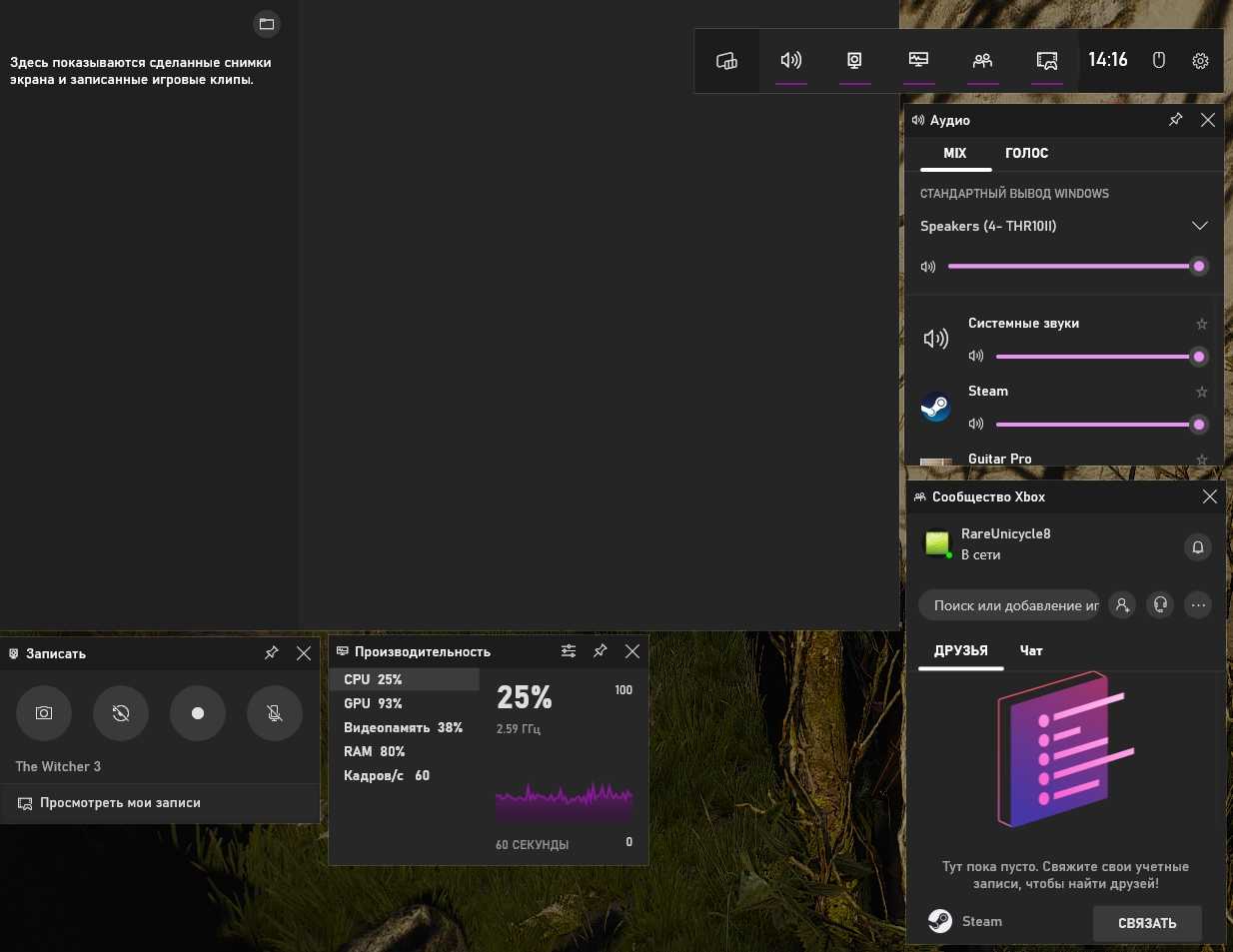Expand the Speakers output device dropdown

[1199, 226]
